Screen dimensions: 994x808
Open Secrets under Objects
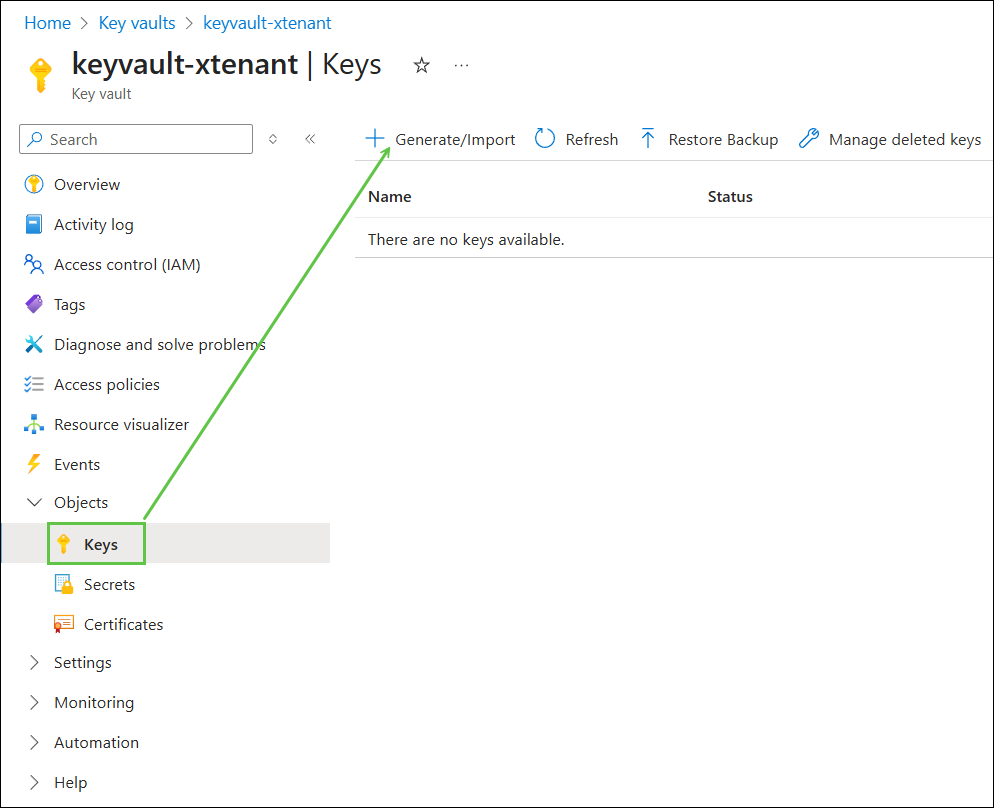(x=109, y=584)
